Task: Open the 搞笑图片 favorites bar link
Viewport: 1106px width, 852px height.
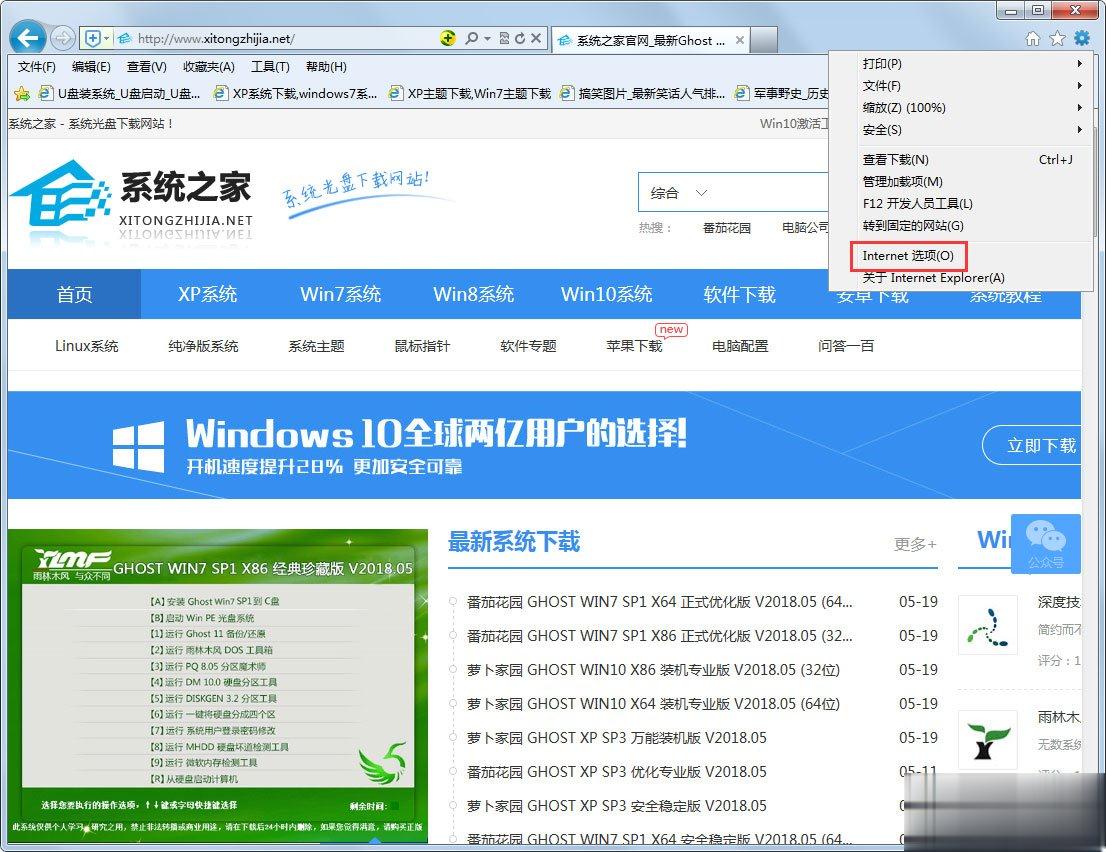Action: tap(643, 93)
